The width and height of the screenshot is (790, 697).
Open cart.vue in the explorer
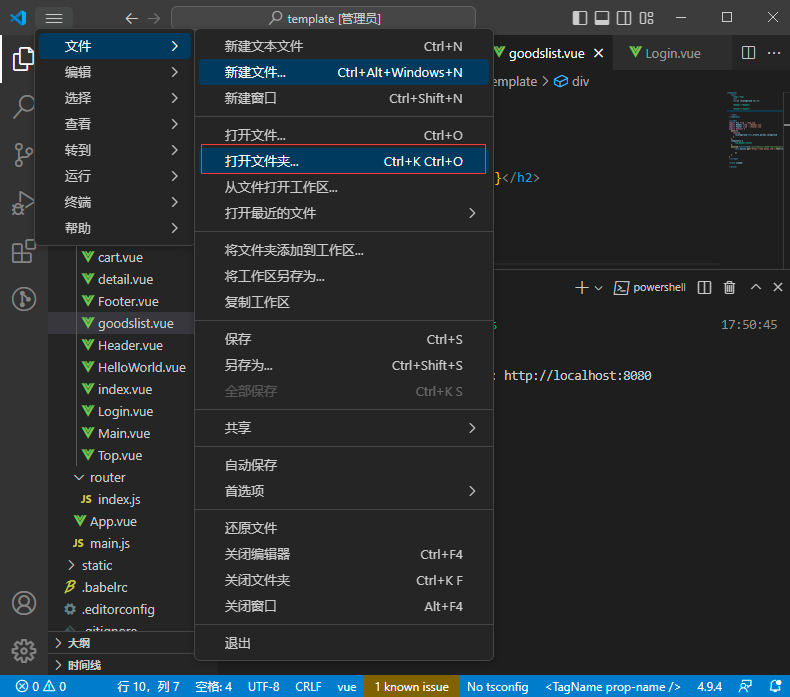[120, 258]
